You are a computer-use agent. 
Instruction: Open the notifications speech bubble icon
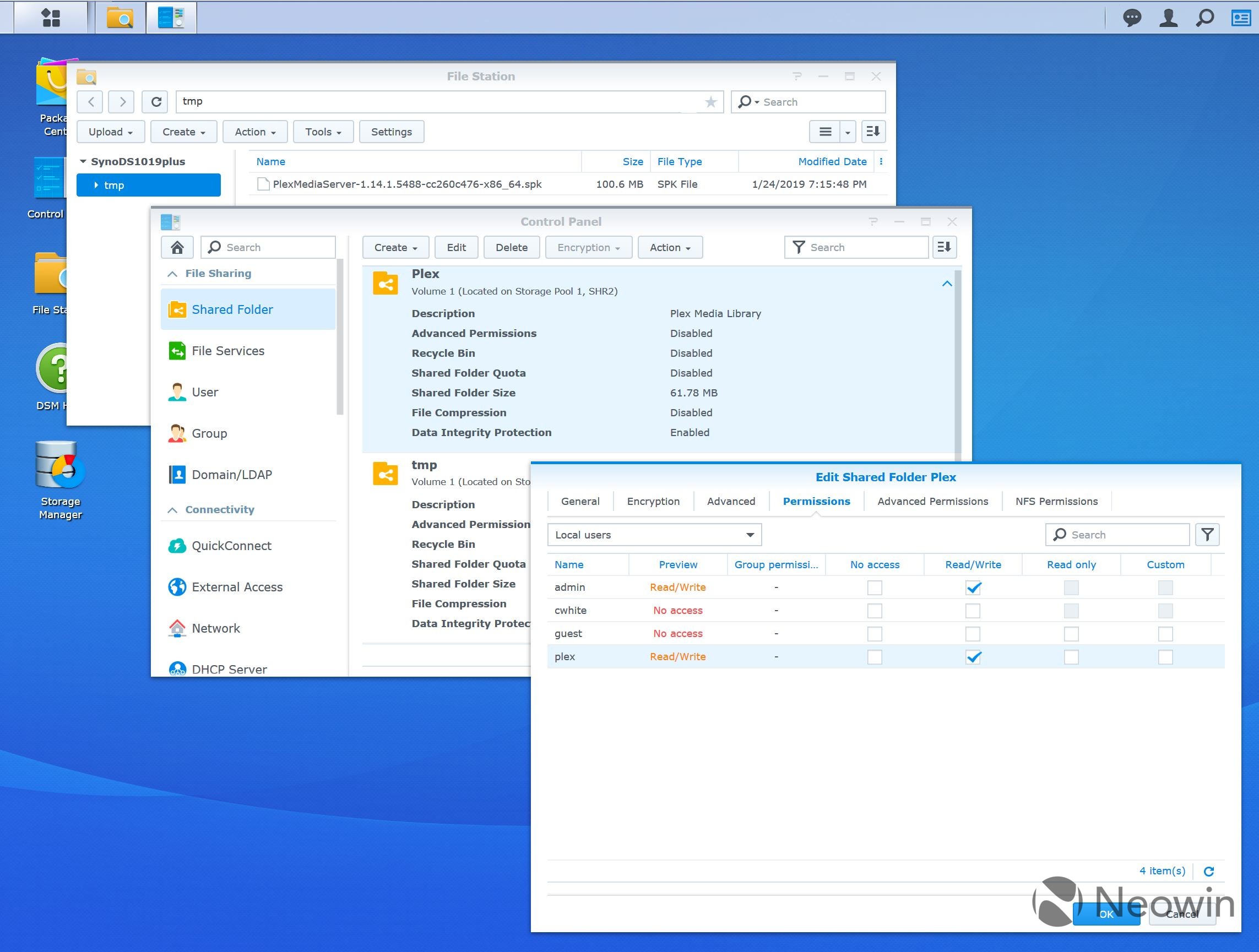click(x=1132, y=18)
